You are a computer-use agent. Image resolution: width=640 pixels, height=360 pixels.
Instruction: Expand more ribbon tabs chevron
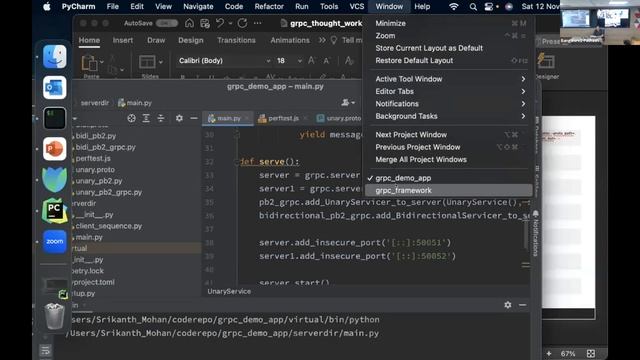(x=322, y=40)
